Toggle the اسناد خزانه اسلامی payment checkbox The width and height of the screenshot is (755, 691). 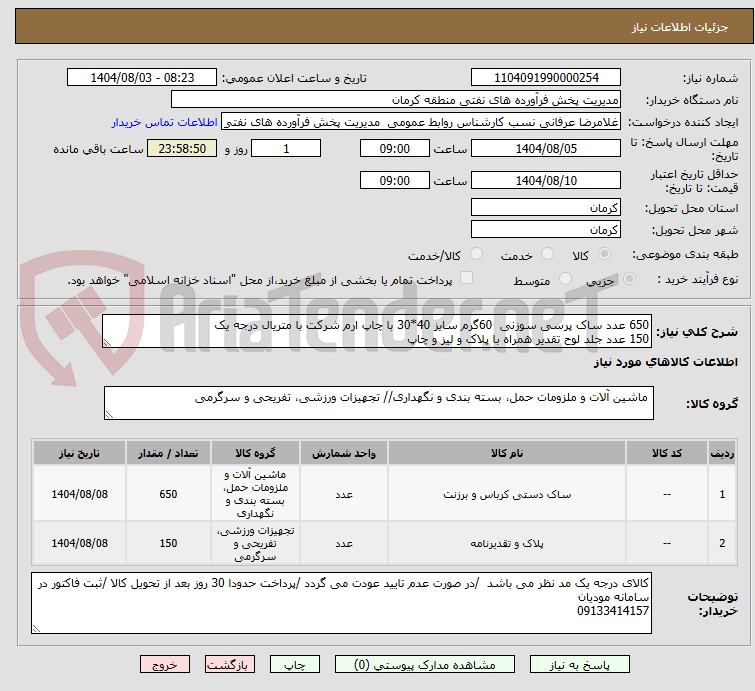(466, 278)
